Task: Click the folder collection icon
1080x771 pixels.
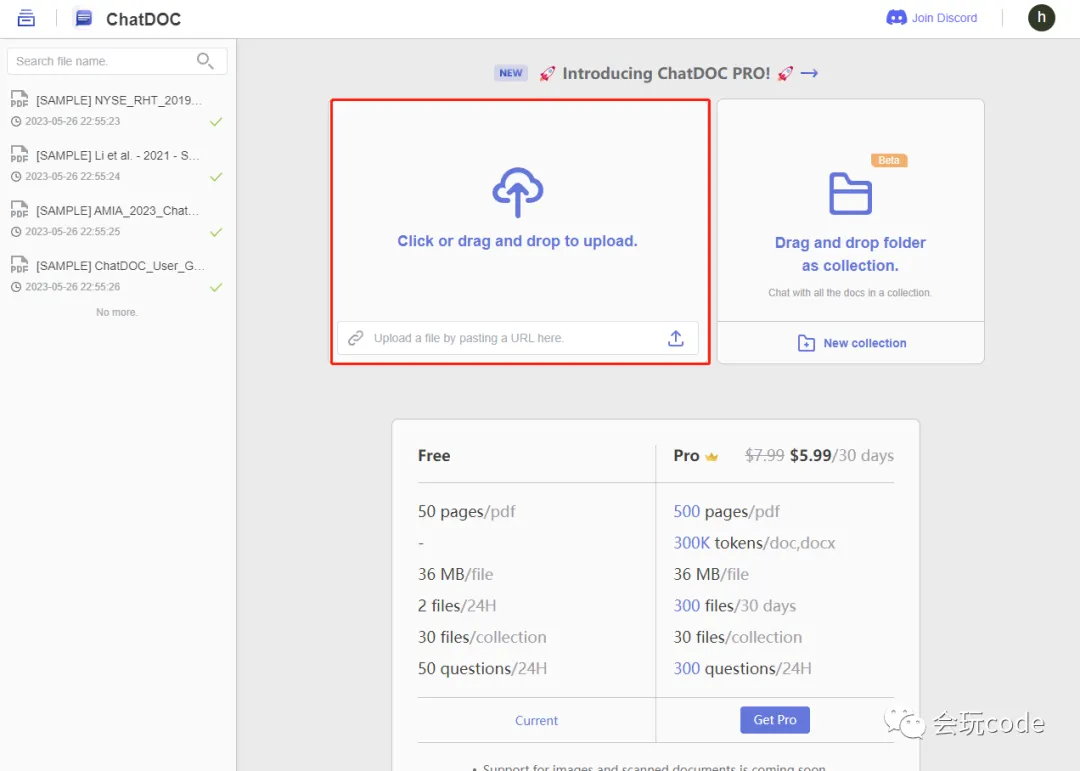Action: pos(850,194)
